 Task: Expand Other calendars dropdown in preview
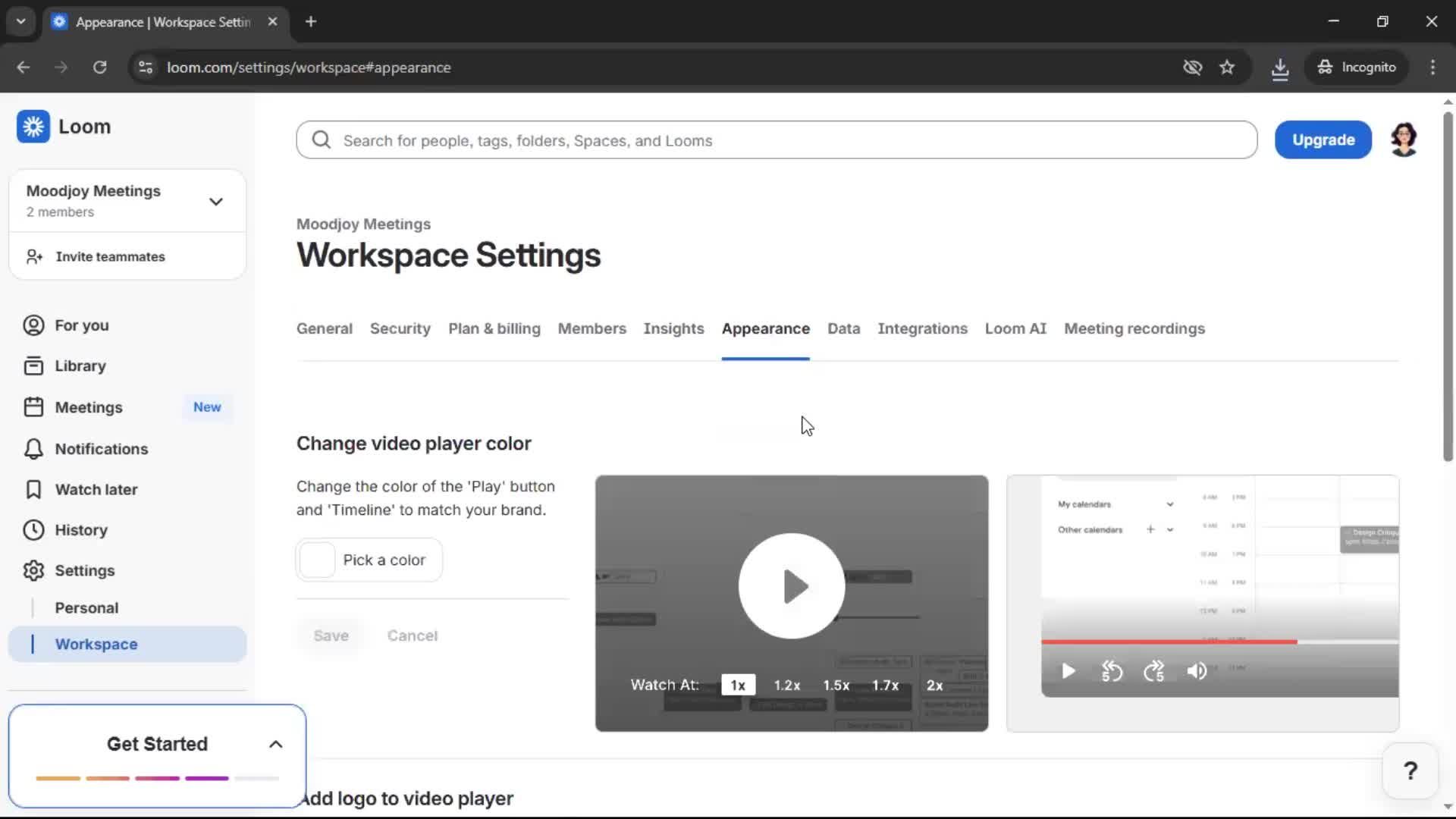point(1170,529)
